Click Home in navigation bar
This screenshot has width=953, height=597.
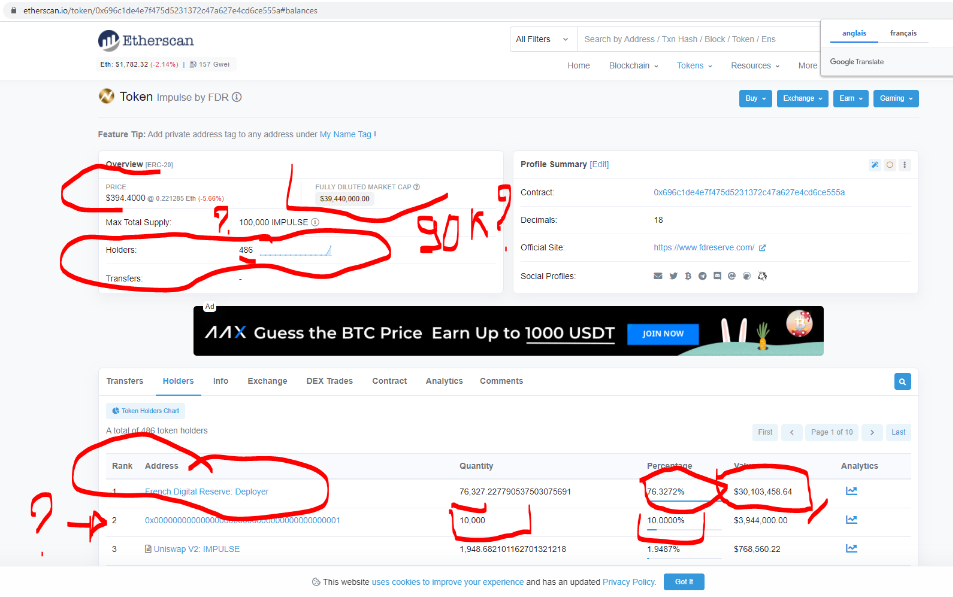click(579, 66)
